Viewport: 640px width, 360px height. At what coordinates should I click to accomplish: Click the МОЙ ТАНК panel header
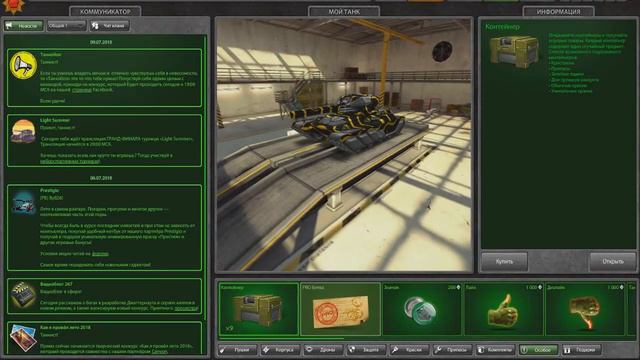pos(344,11)
